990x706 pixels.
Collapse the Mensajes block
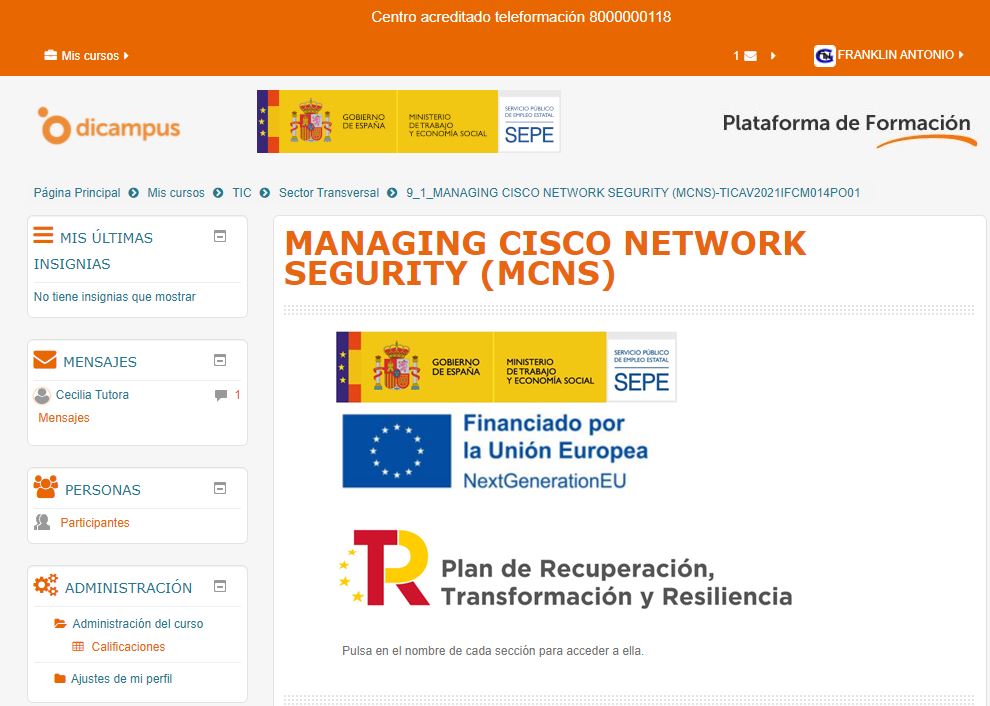coord(220,360)
